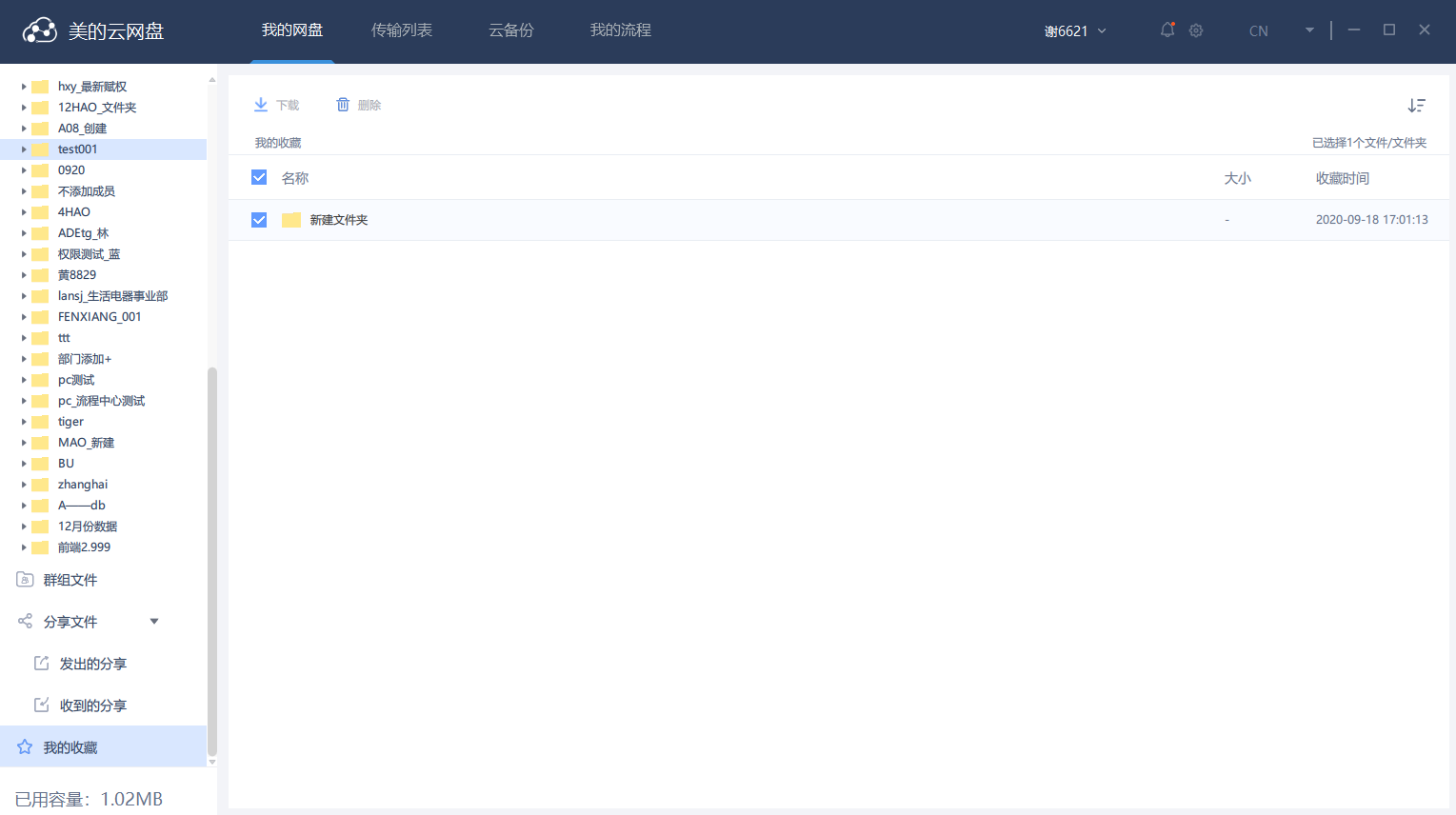Click the folder icon of pc测试
Screen dimensions: 1456x815
(40, 380)
